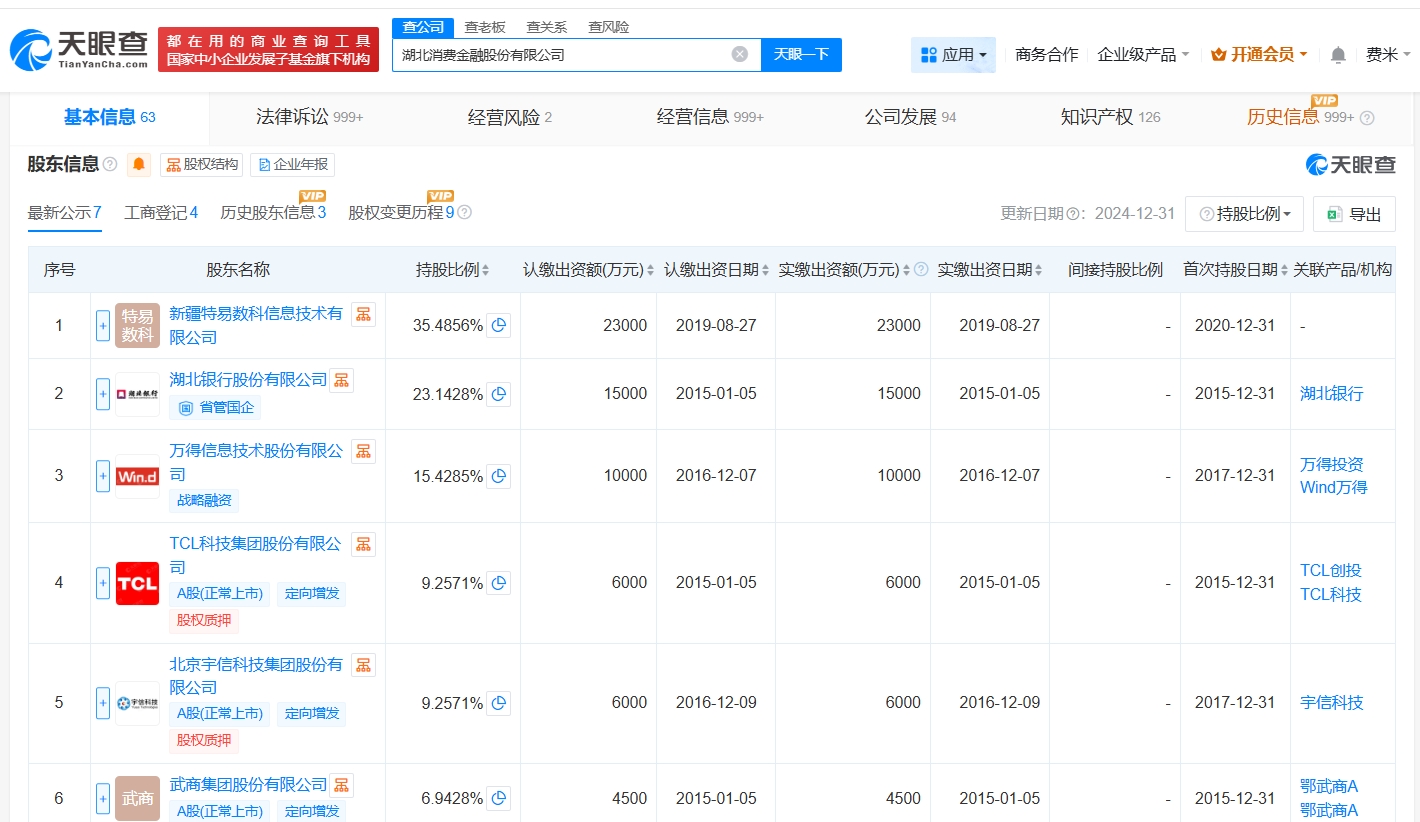Open equity structure icon for 湖北银行

coord(341,380)
